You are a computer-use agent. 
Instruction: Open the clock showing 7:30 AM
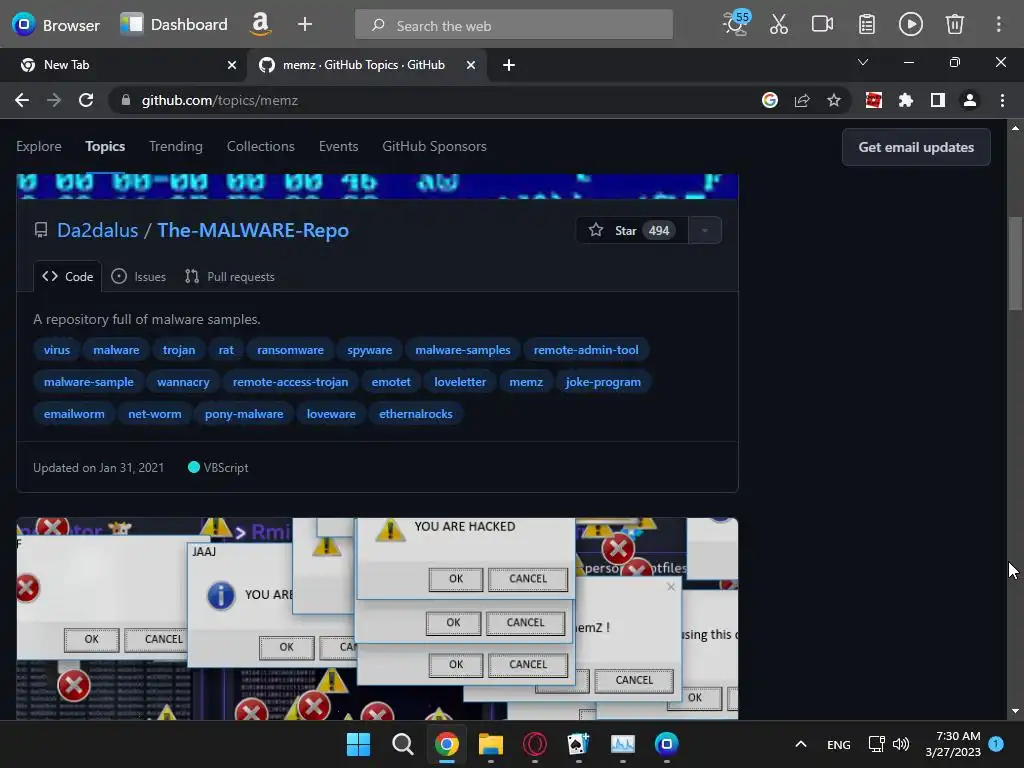tap(953, 744)
